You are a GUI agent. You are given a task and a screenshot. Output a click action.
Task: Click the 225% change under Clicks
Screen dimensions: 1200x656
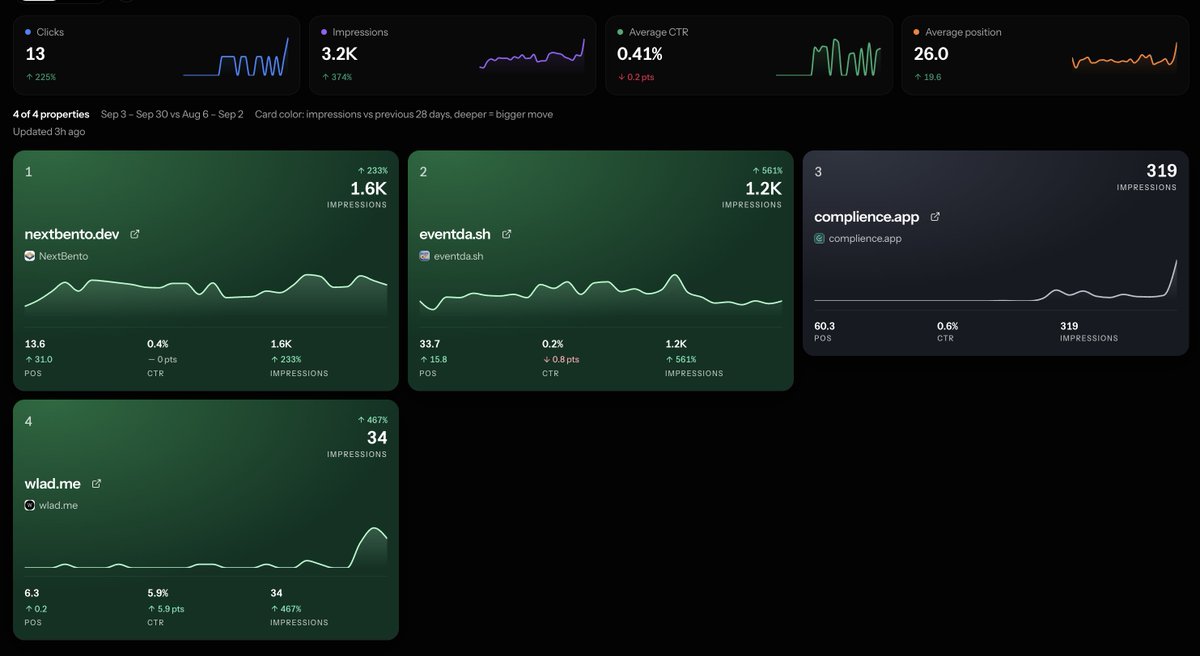pyautogui.click(x=42, y=77)
